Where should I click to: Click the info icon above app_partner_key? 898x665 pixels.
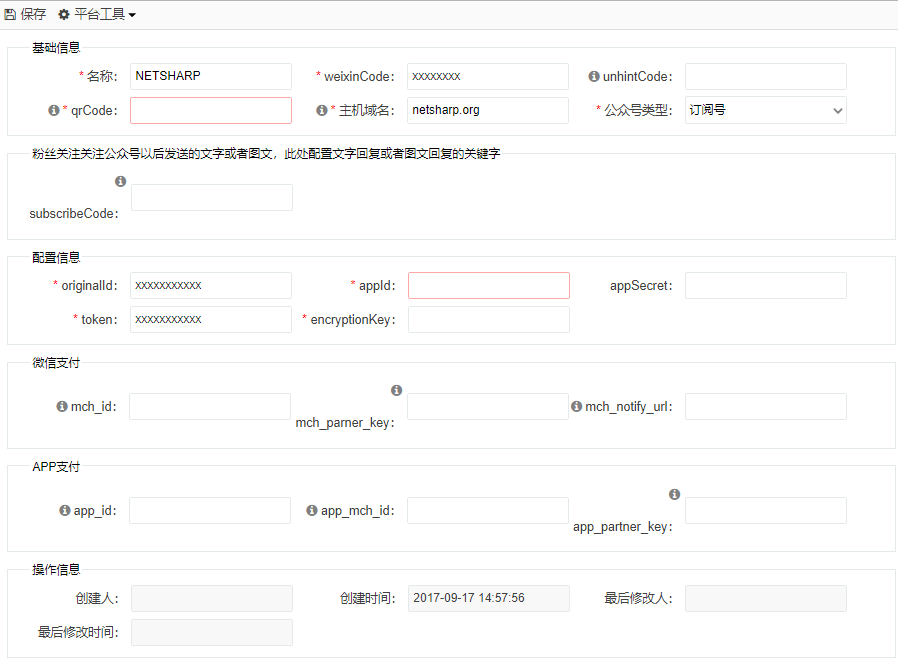pos(675,494)
